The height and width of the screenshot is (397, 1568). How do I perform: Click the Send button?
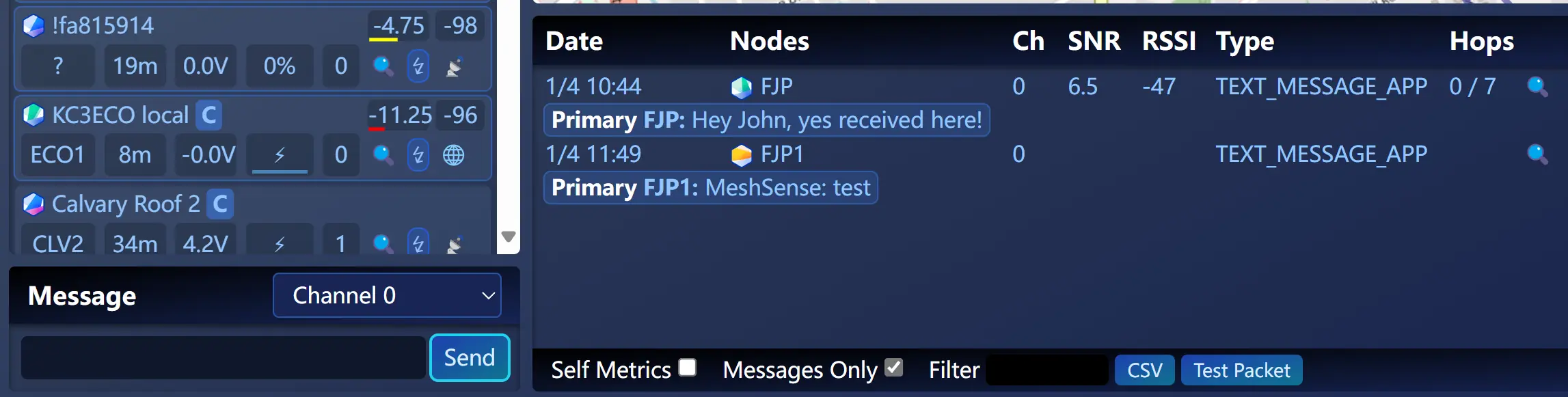[x=469, y=357]
